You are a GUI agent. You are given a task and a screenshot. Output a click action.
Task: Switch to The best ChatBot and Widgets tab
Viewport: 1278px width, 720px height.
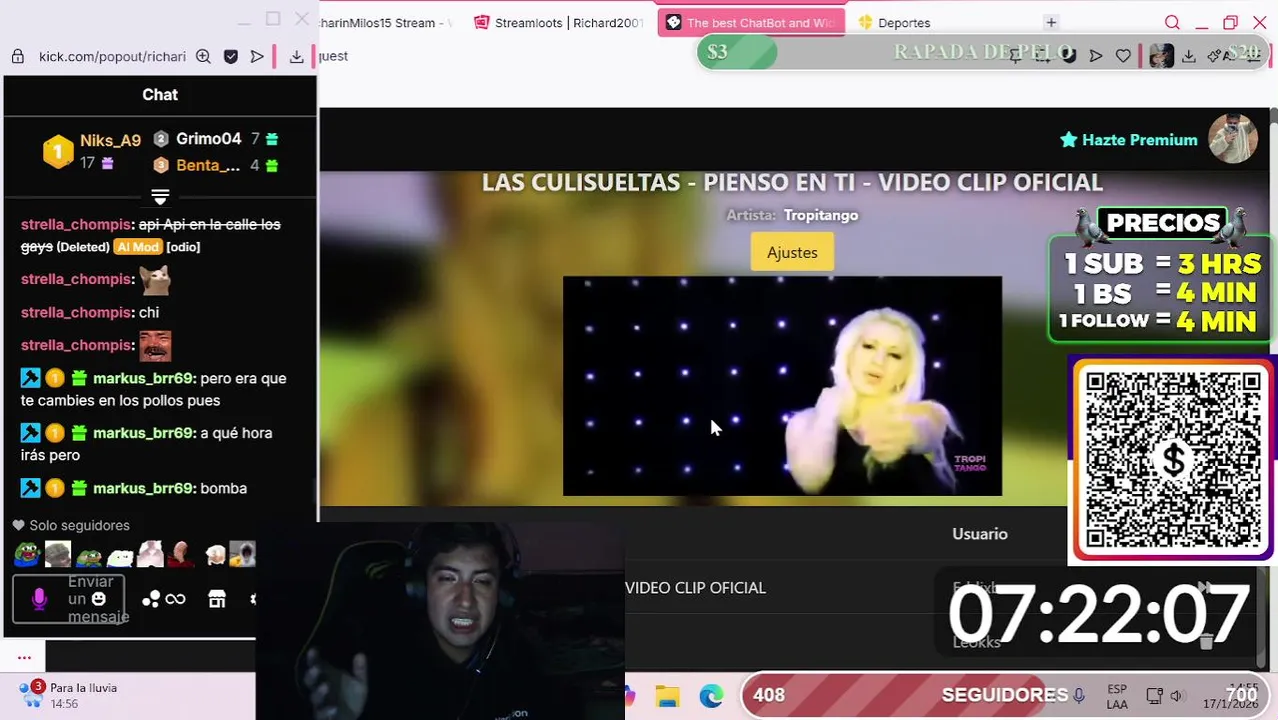point(751,22)
